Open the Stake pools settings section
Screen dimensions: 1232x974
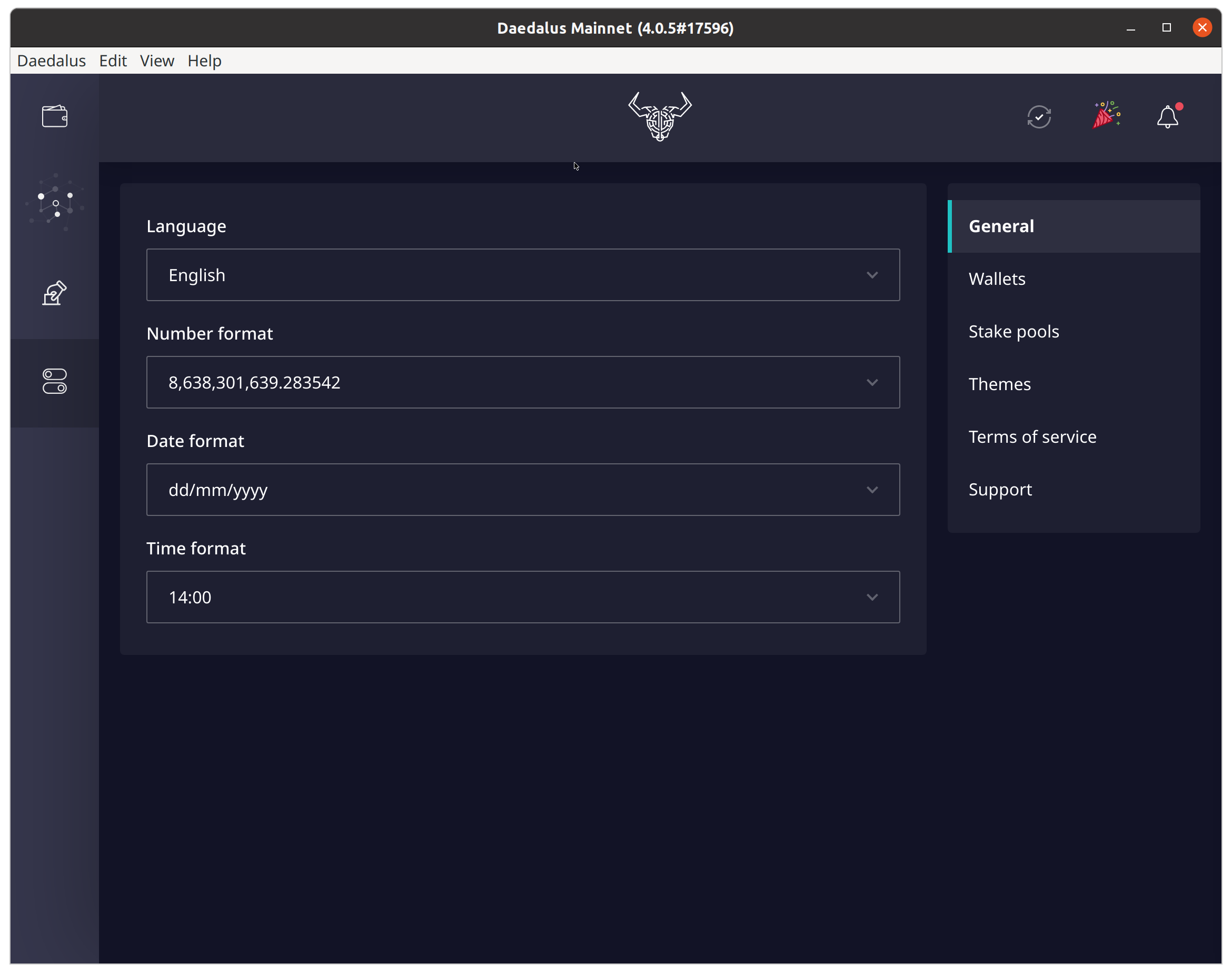click(1014, 331)
